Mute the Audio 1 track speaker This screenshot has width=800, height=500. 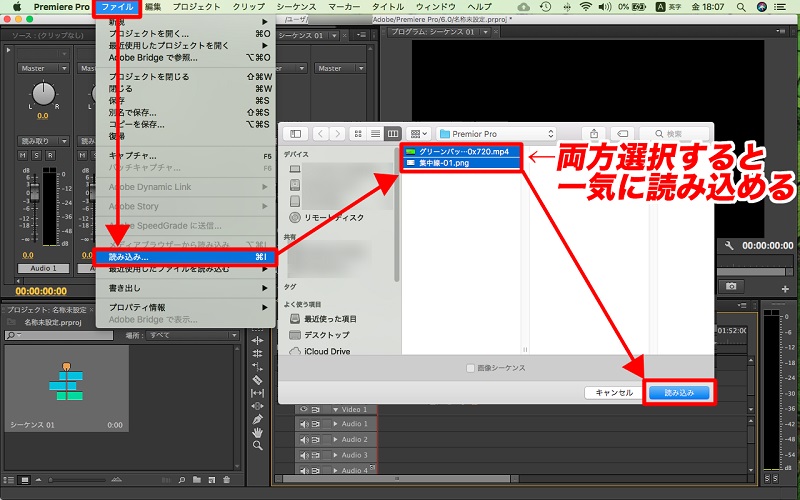tap(304, 424)
